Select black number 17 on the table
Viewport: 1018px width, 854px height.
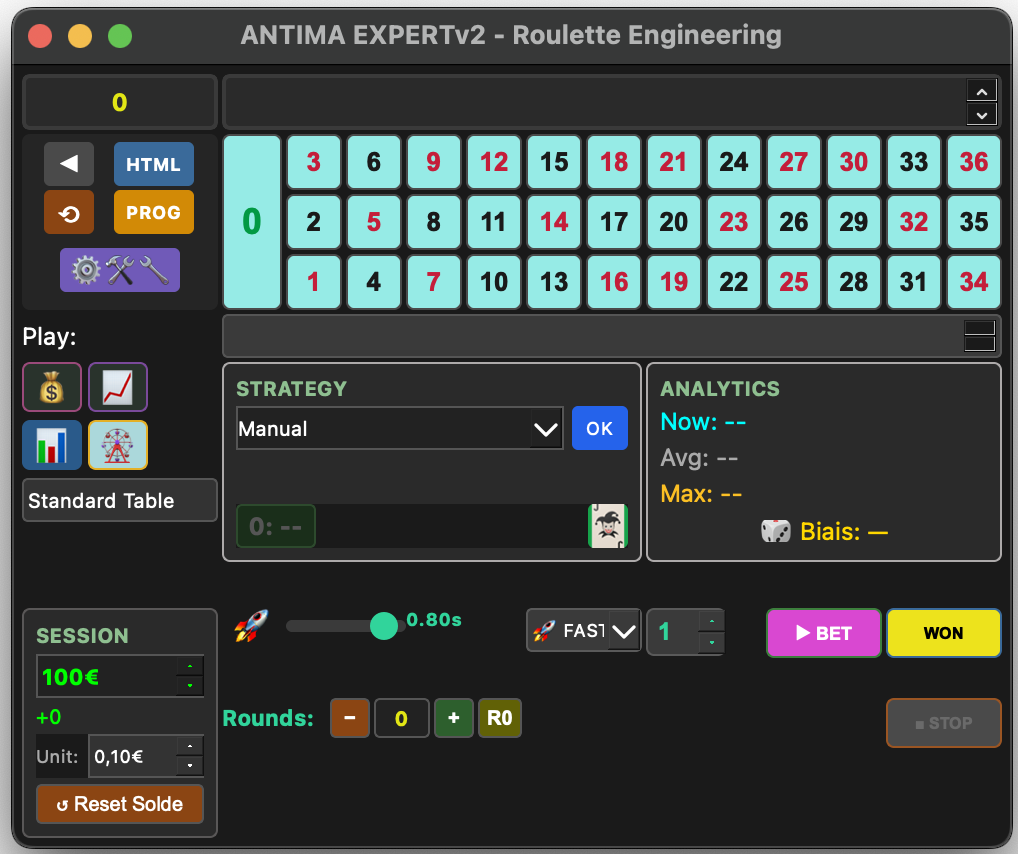click(614, 222)
